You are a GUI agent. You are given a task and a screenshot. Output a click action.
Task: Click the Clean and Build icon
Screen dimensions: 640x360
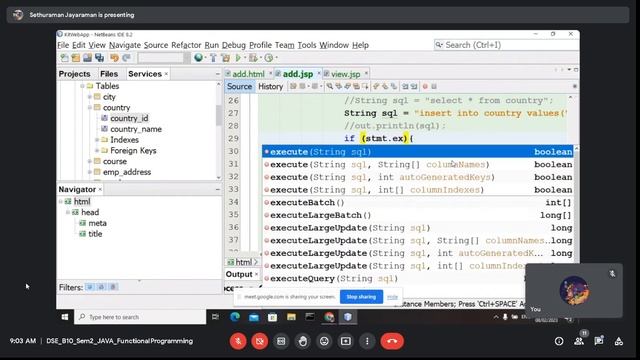(x=225, y=58)
